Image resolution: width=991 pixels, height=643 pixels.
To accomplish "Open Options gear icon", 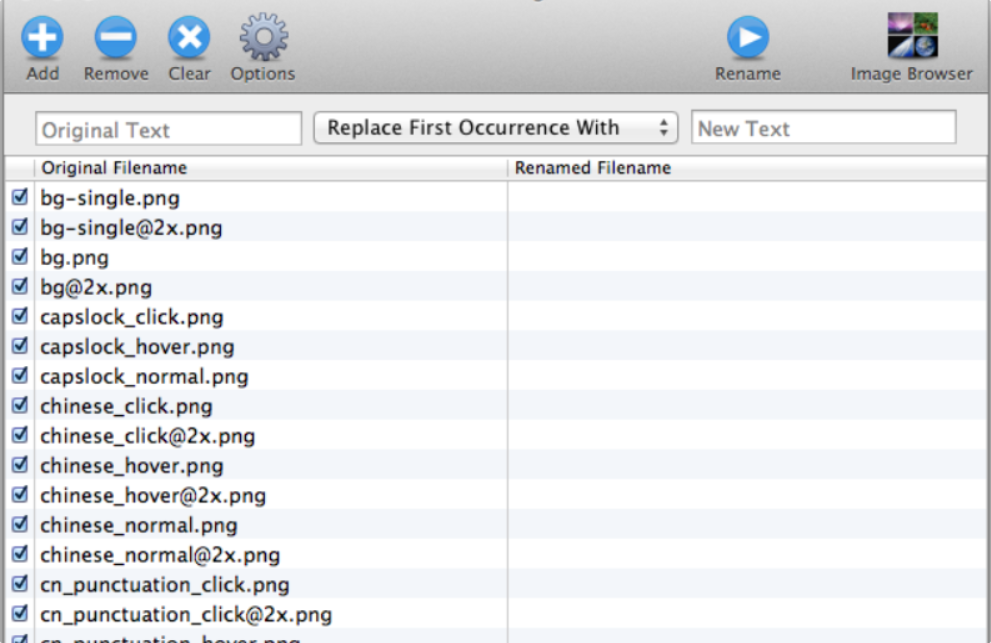I will tap(264, 37).
